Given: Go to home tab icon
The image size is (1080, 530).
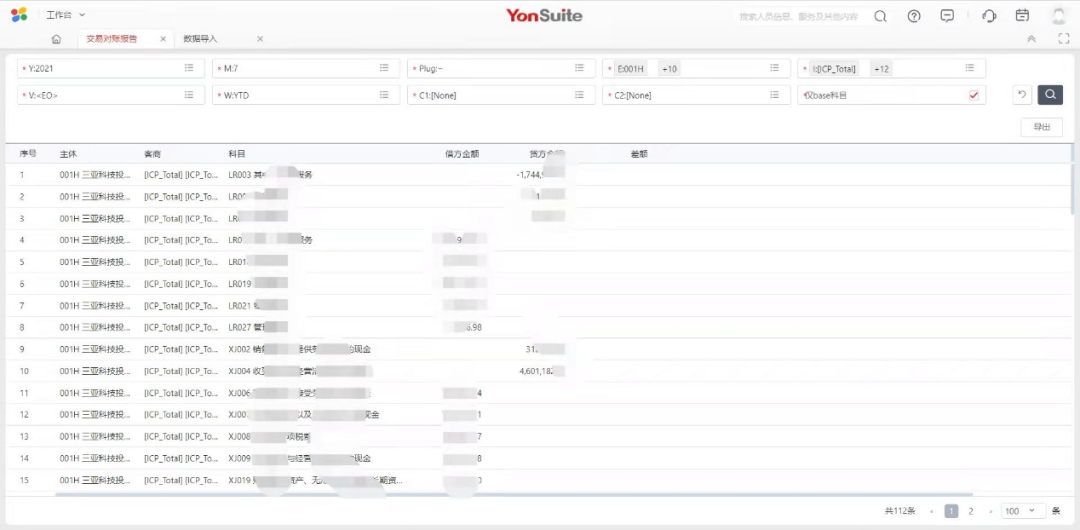Looking at the screenshot, I should click(56, 39).
